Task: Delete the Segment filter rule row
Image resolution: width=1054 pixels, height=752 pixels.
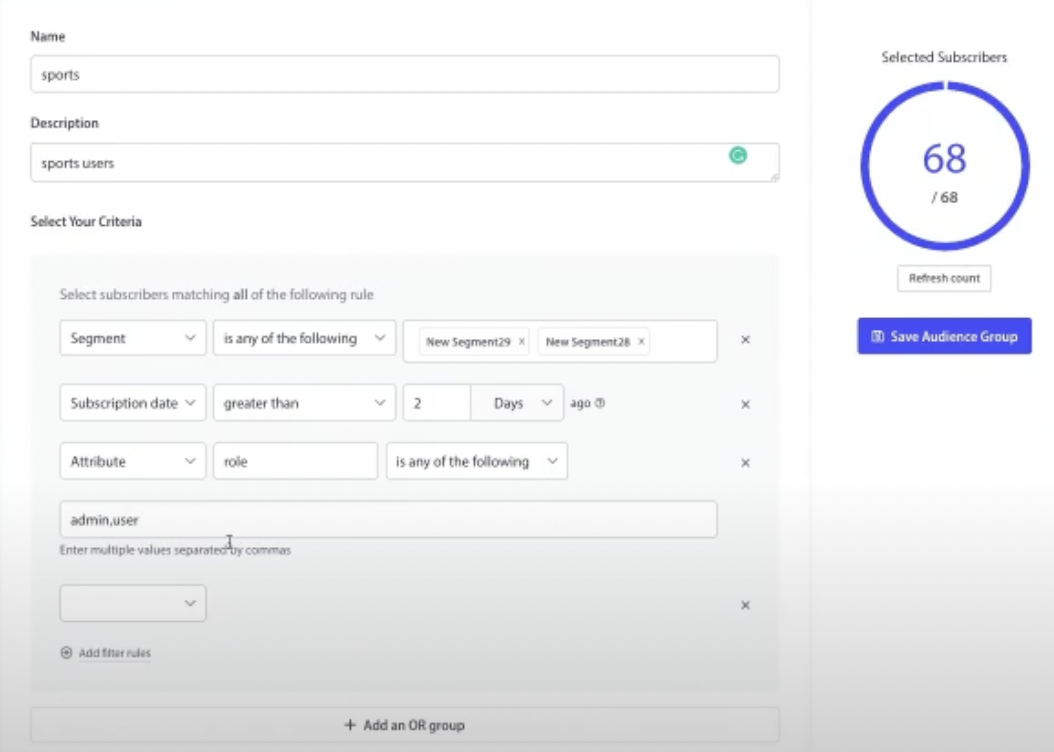Action: [x=745, y=340]
